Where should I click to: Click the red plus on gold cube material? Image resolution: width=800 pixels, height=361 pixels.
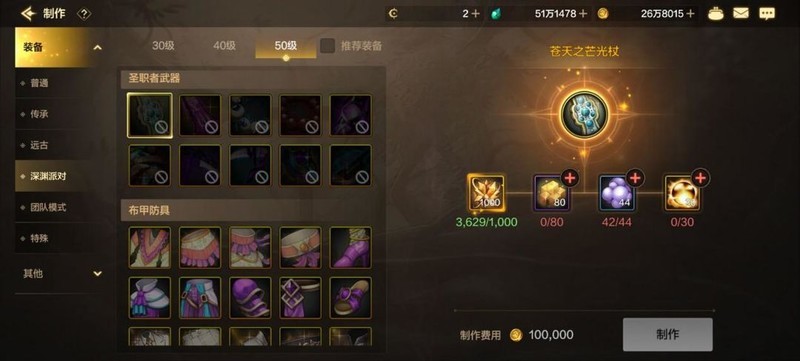[x=569, y=178]
